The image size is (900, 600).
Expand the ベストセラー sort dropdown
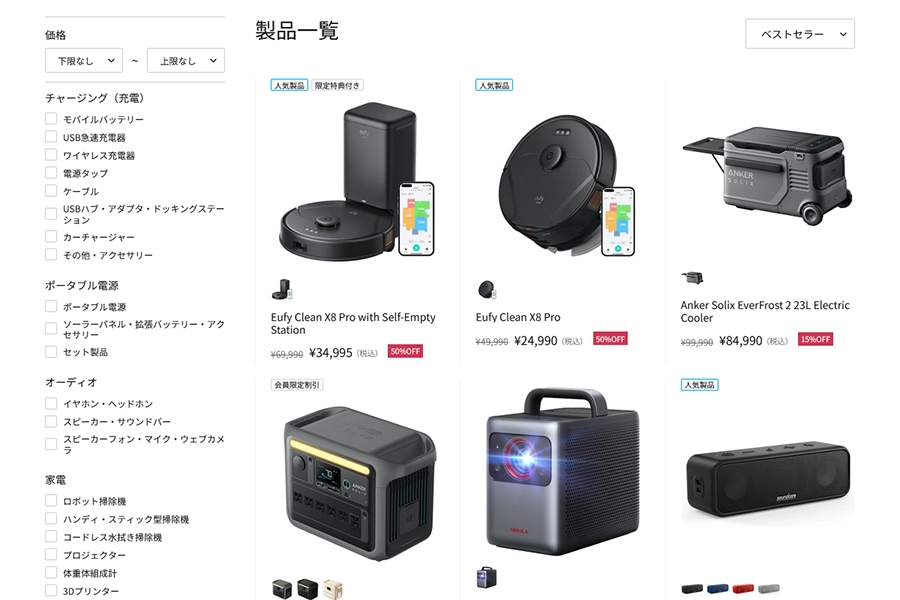(x=800, y=34)
